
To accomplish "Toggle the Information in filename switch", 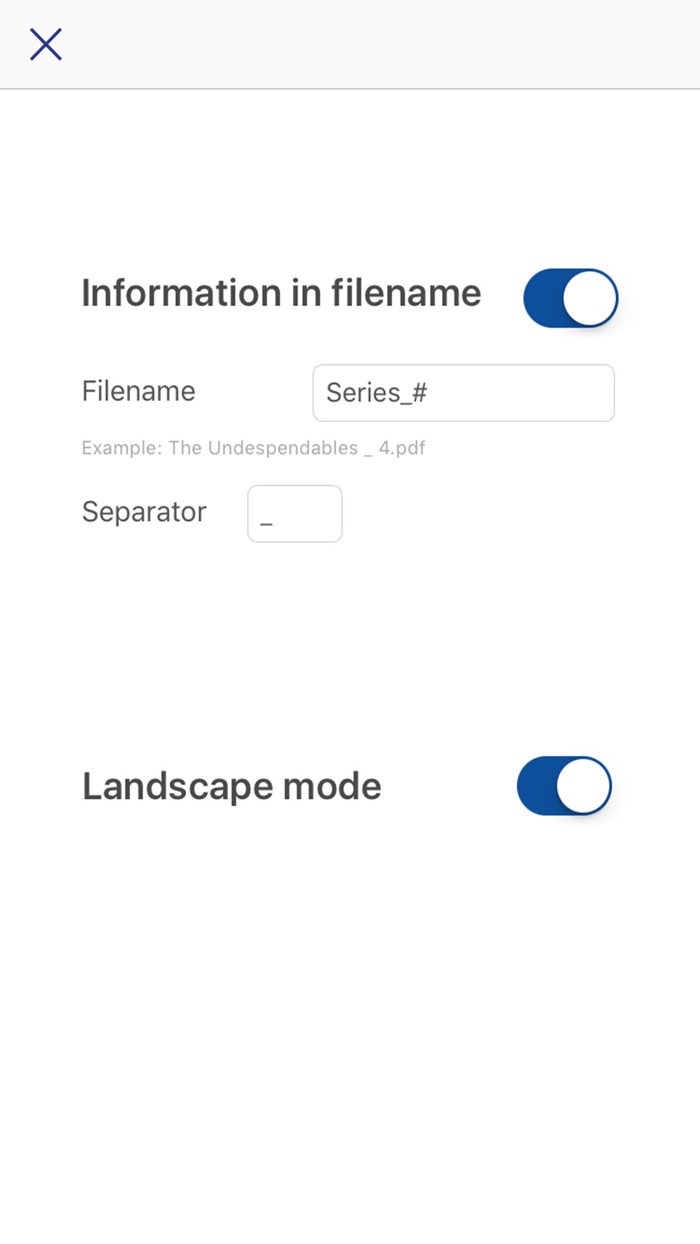I will [x=570, y=298].
